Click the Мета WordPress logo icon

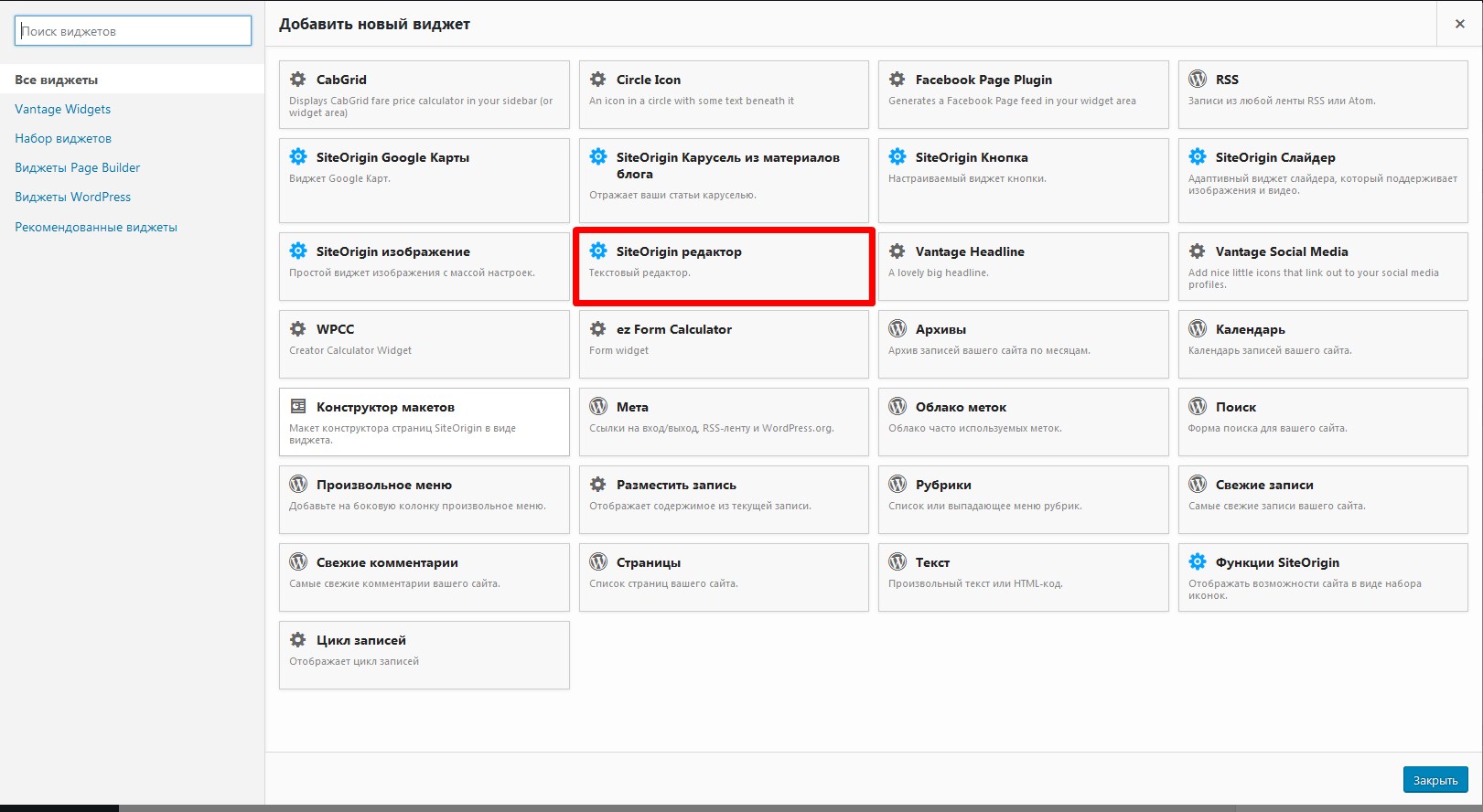[x=598, y=407]
